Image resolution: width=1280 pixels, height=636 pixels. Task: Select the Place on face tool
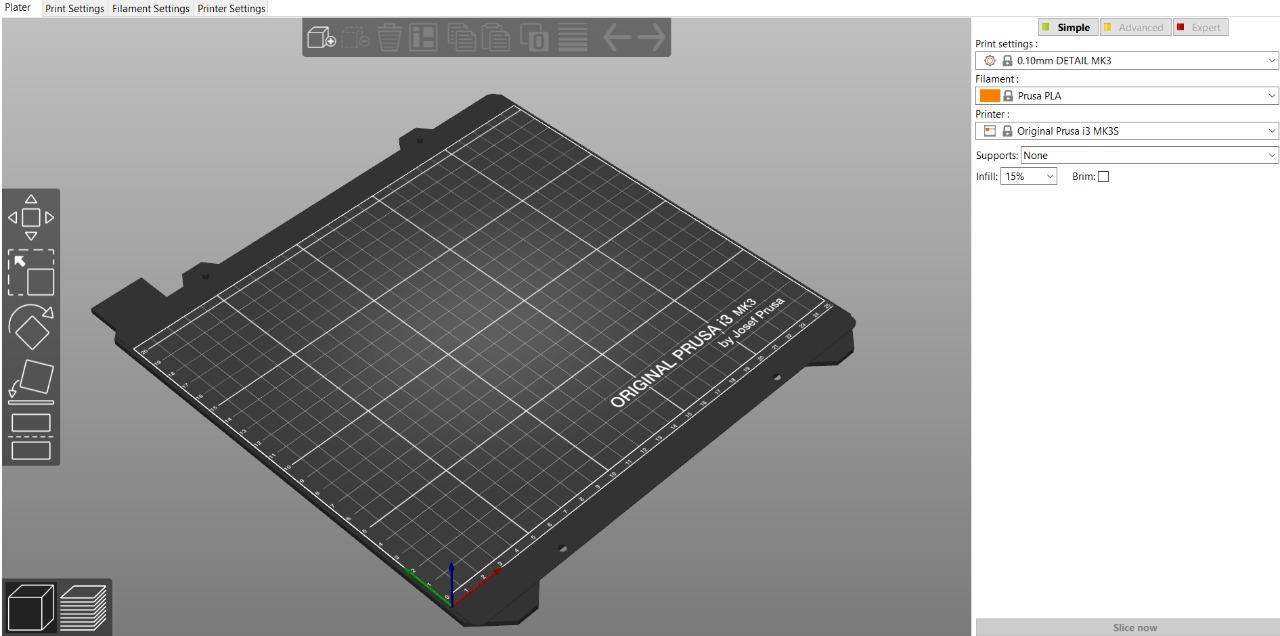point(31,381)
